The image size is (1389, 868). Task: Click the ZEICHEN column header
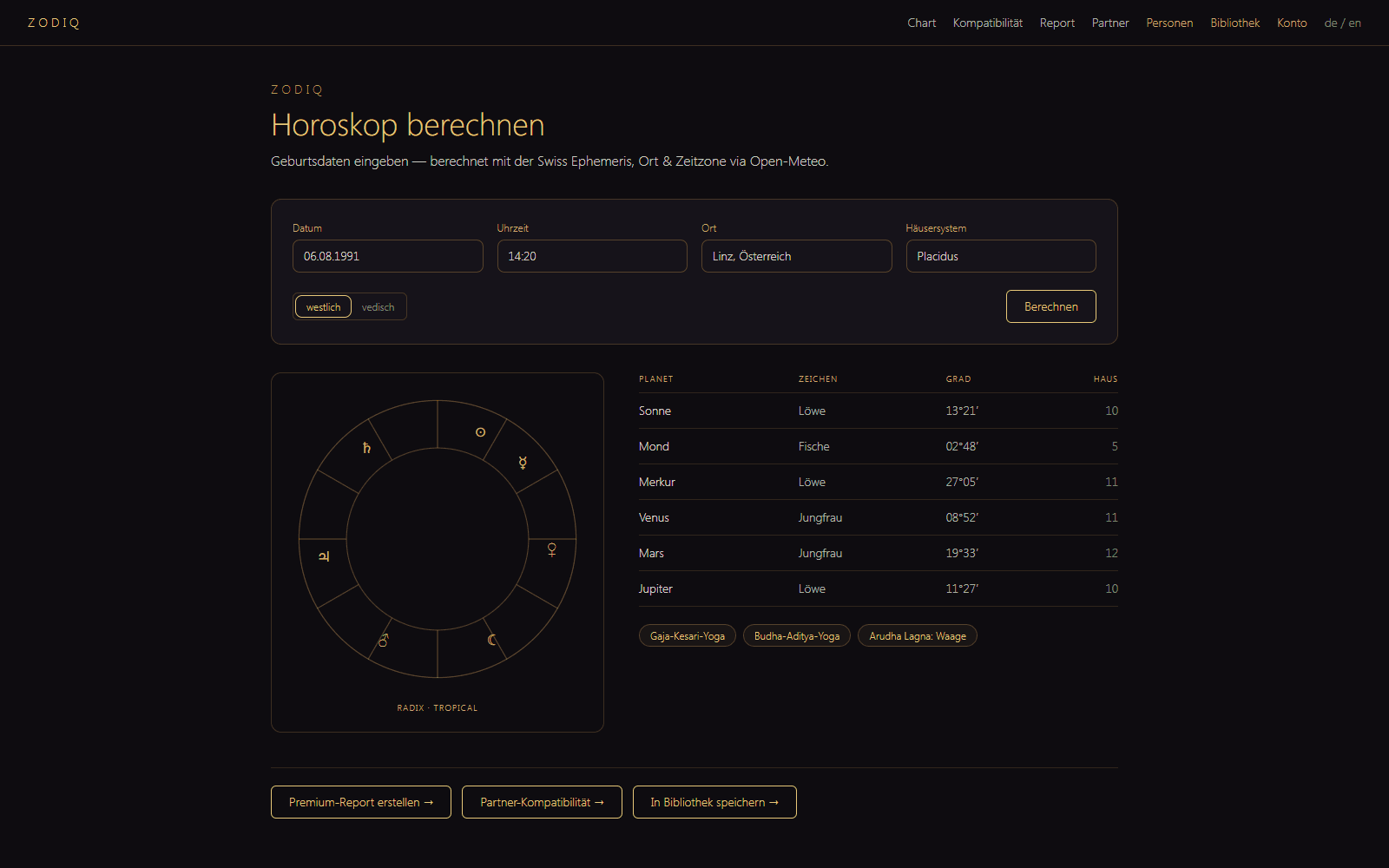818,379
